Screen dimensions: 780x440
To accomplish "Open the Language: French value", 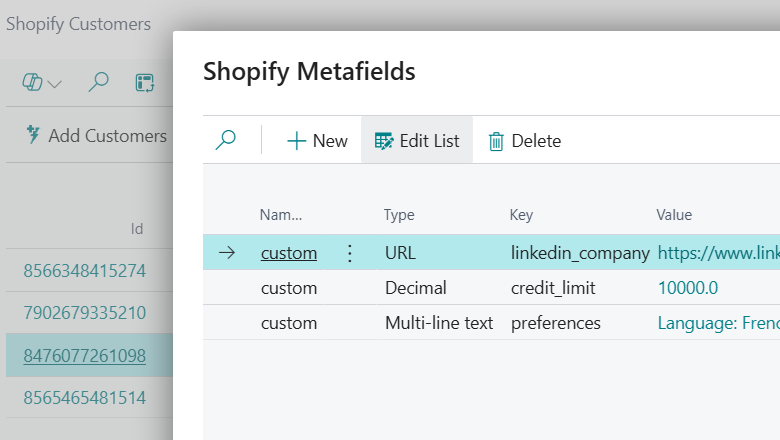I will (x=718, y=323).
